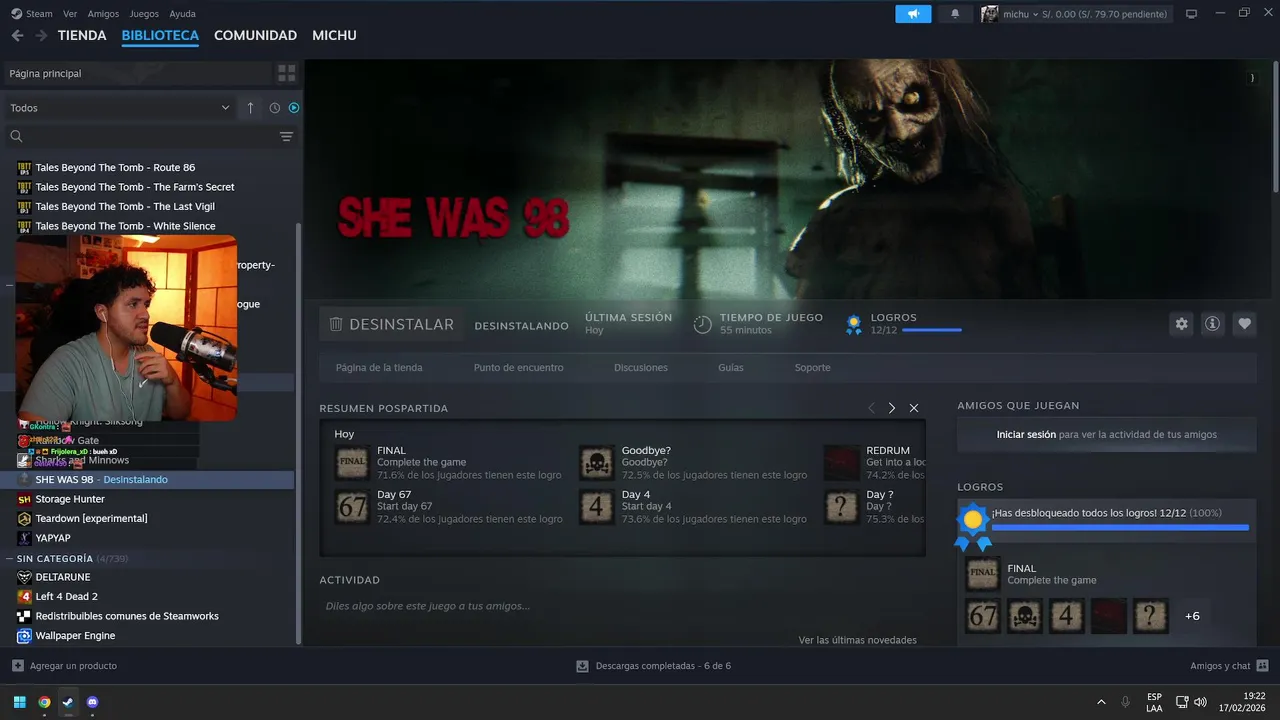
Task: Click the REDRUM achievement icon
Action: (x=842, y=463)
